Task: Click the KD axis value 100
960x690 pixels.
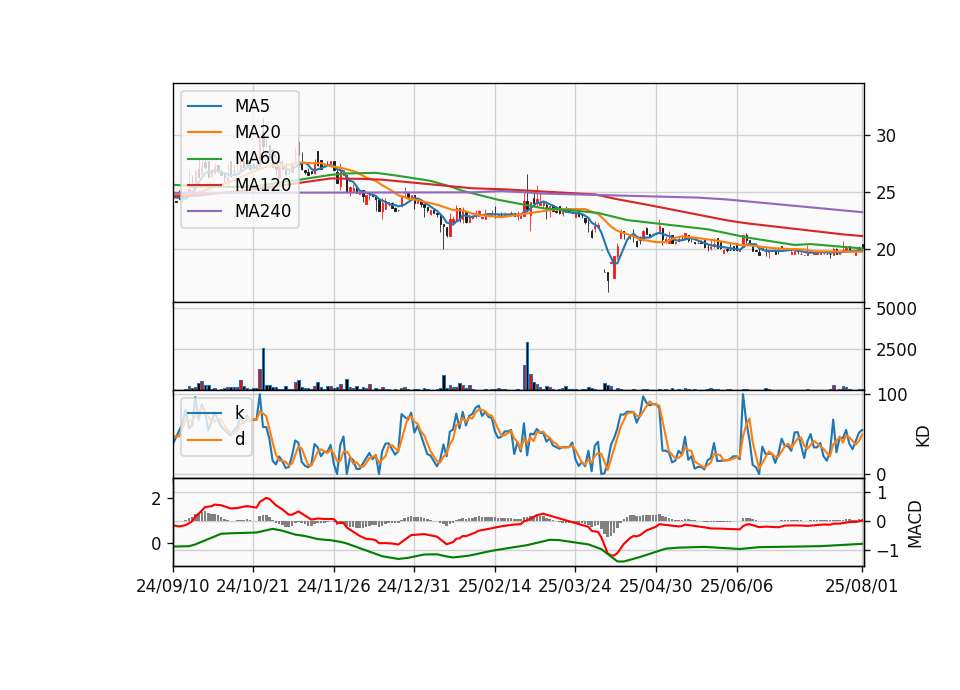Action: click(891, 395)
